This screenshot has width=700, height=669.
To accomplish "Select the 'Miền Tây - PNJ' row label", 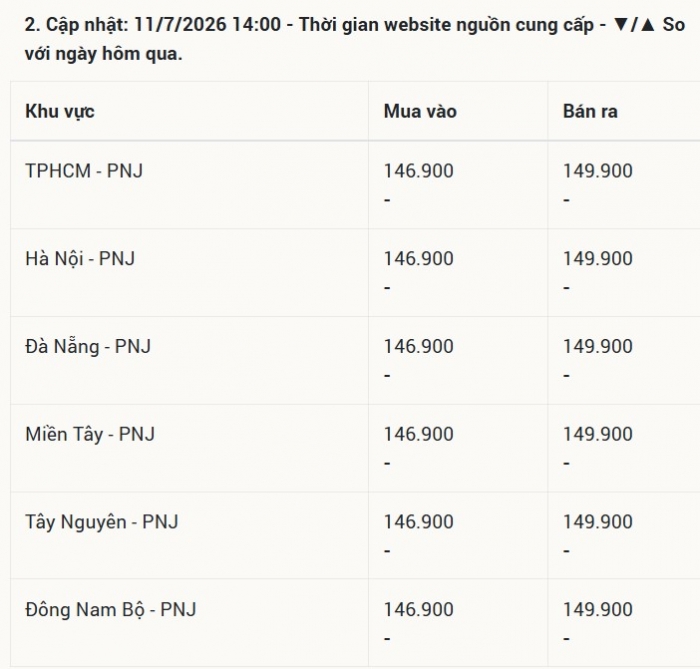I will click(90, 434).
